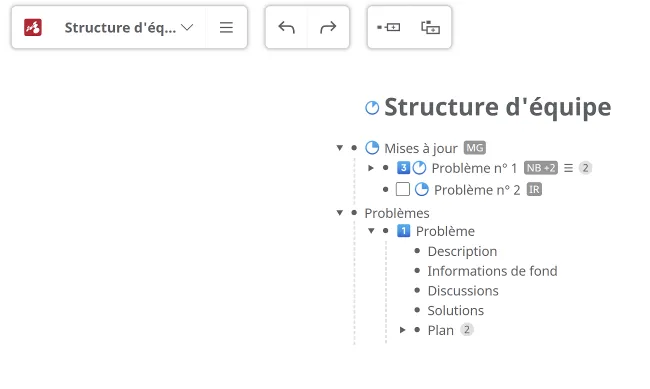This screenshot has width=650, height=389.
Task: Undo the last action
Action: click(x=286, y=28)
